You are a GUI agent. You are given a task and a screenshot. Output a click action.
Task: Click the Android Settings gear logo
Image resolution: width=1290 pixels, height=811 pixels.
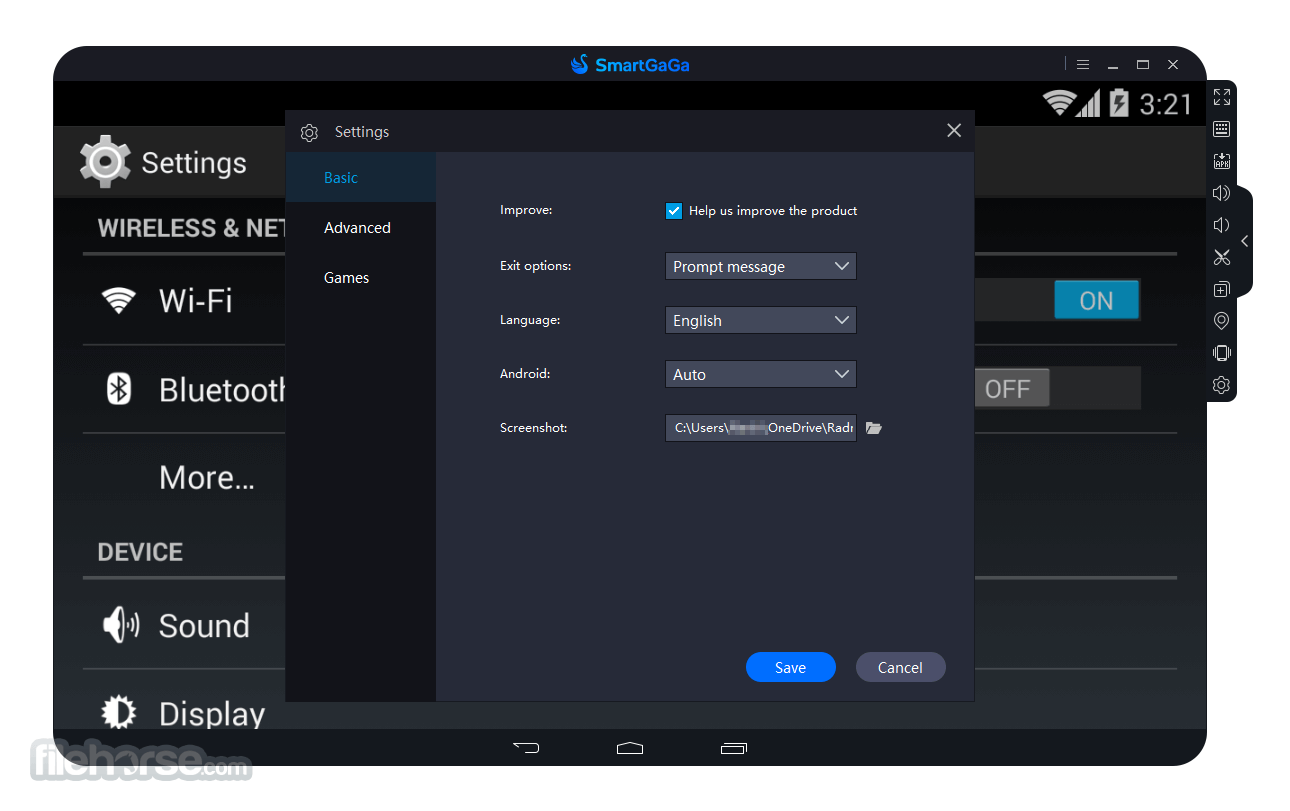pos(105,161)
